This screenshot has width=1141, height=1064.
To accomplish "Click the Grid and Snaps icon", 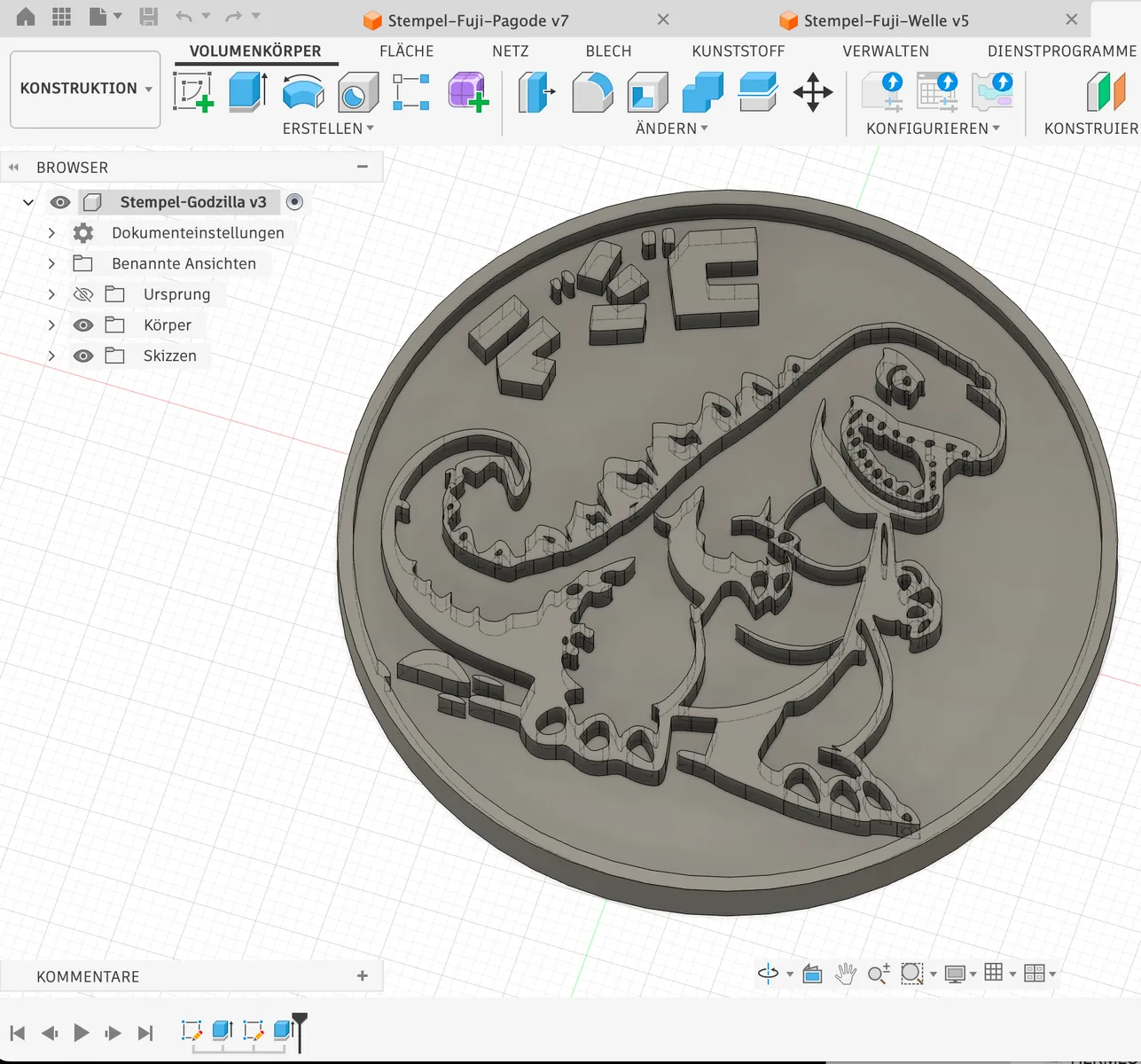I will [x=994, y=973].
